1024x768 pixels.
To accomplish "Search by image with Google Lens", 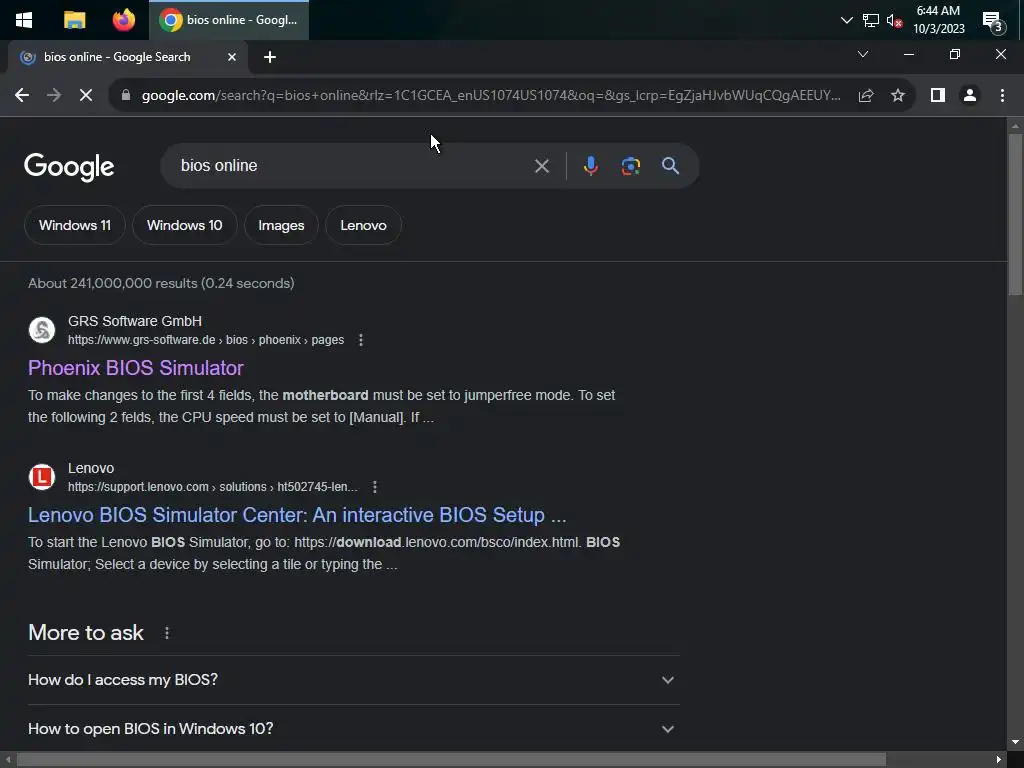I will coord(630,166).
